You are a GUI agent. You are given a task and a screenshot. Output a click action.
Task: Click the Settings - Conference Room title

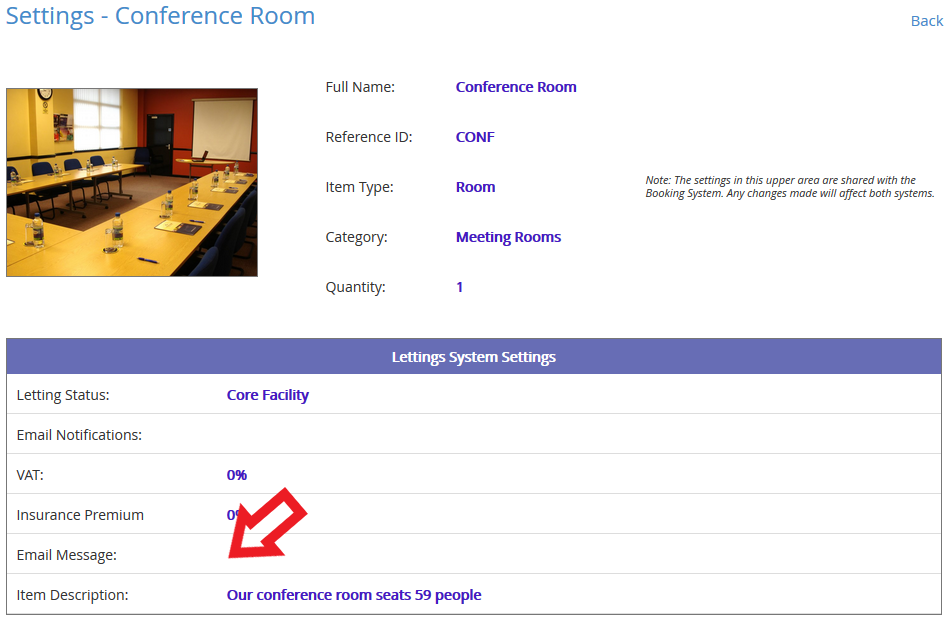coord(160,16)
